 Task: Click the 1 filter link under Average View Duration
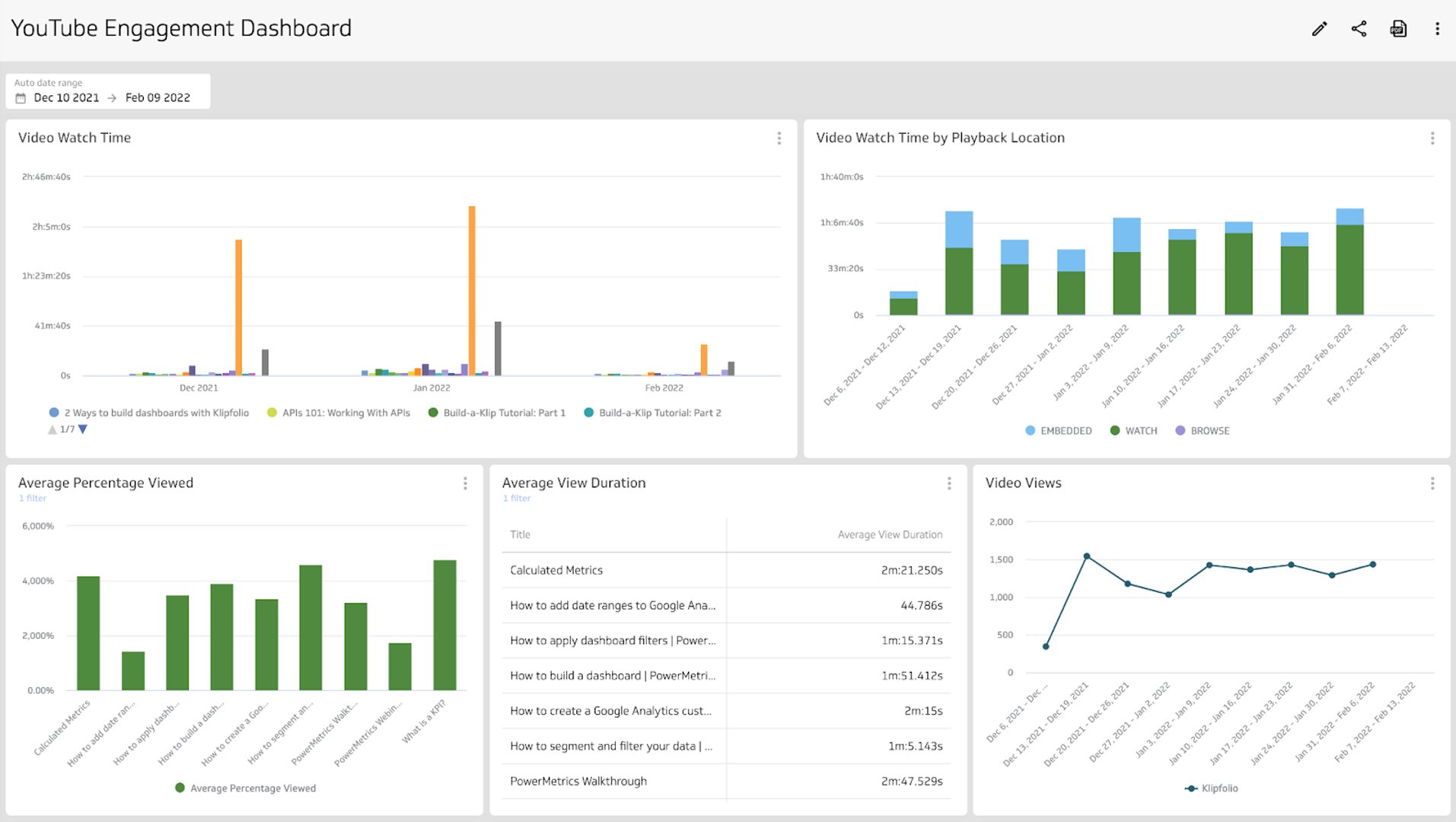pyautogui.click(x=517, y=498)
